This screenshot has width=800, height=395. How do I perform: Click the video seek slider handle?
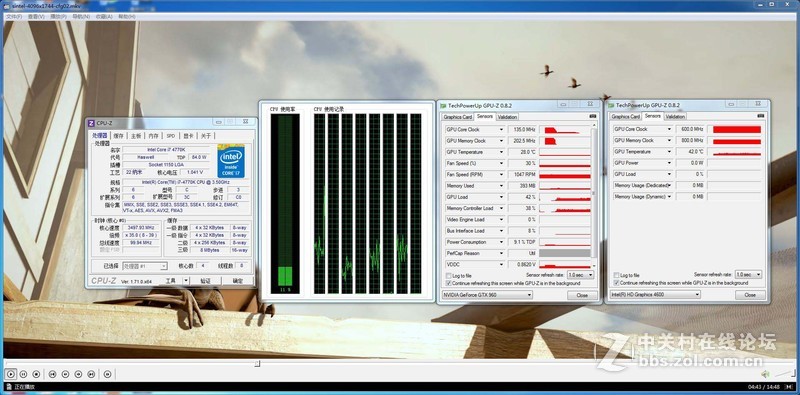coord(257,363)
